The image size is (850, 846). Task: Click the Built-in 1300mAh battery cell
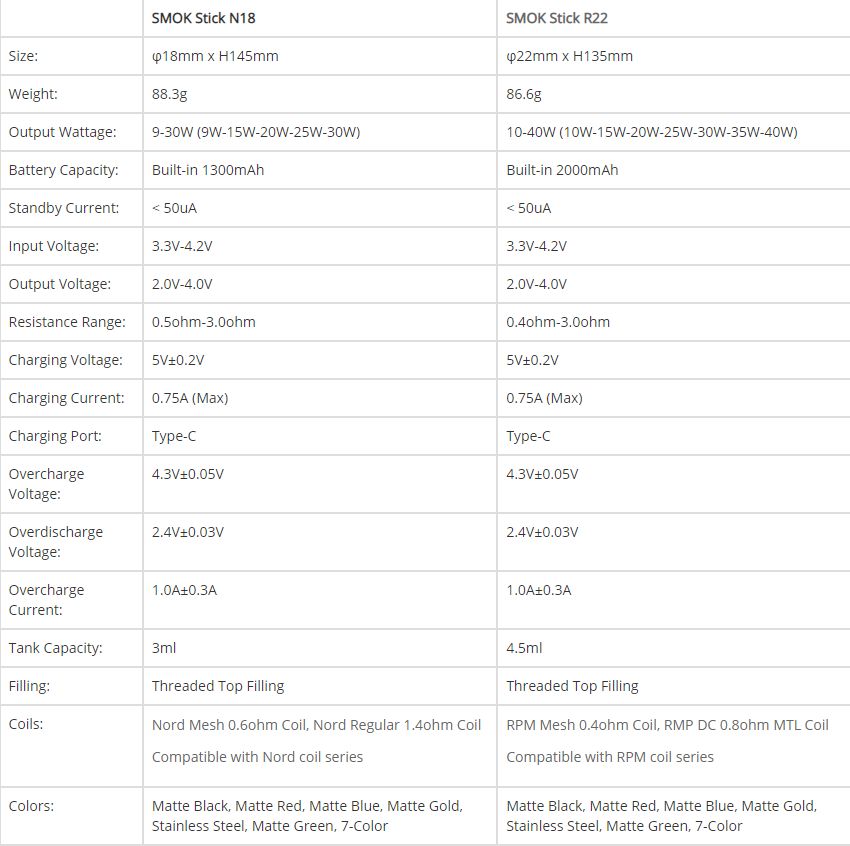[208, 170]
